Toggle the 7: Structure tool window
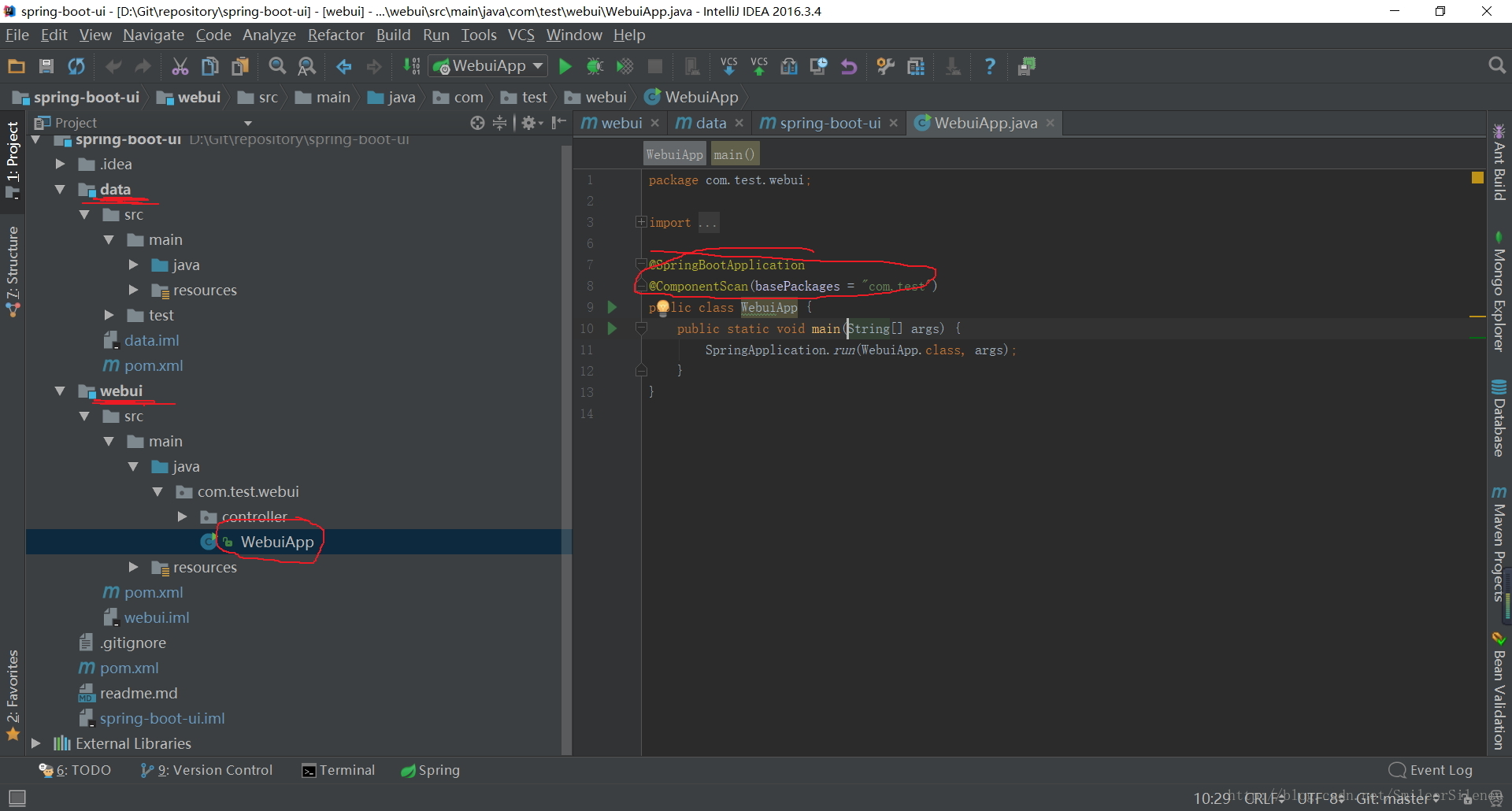 tap(13, 272)
